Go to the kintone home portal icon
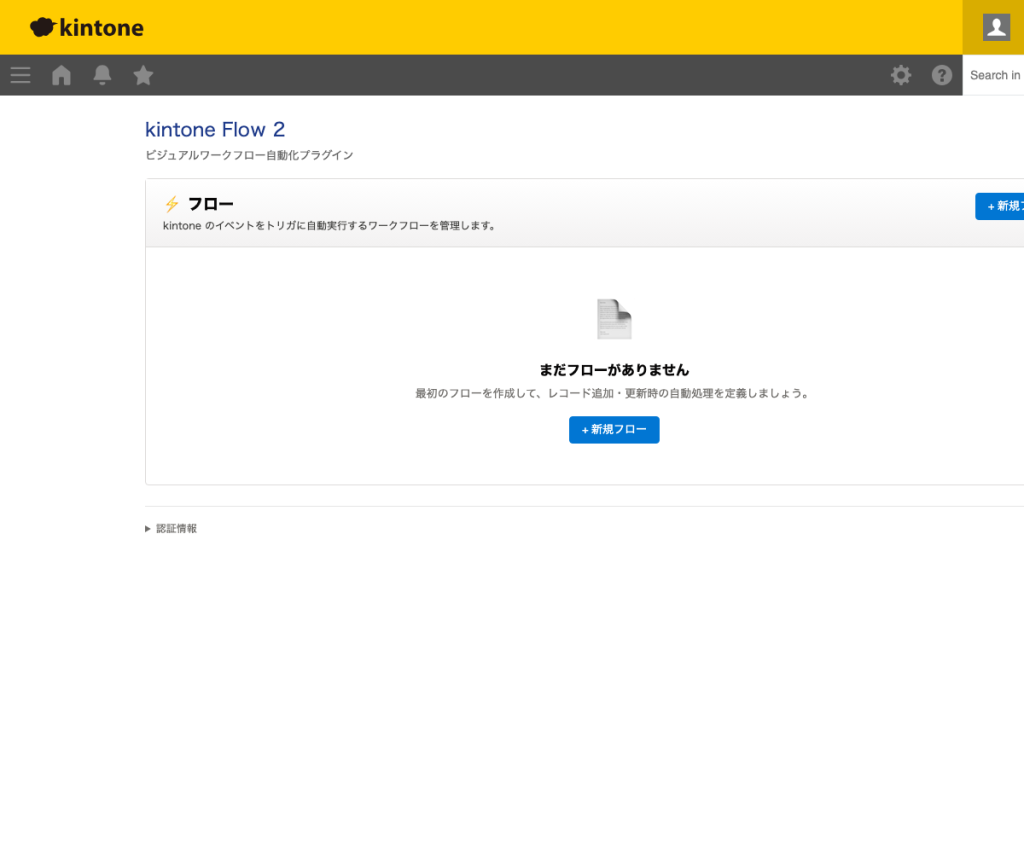 click(61, 75)
